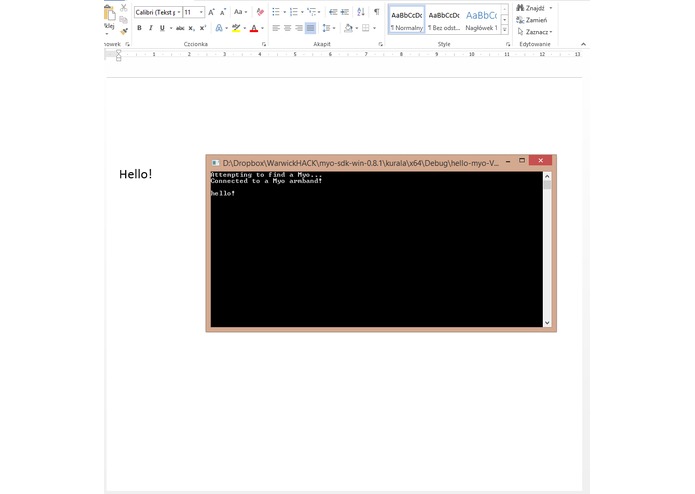Open the Znajdź dropdown arrow
This screenshot has width=695, height=494.
click(x=551, y=8)
